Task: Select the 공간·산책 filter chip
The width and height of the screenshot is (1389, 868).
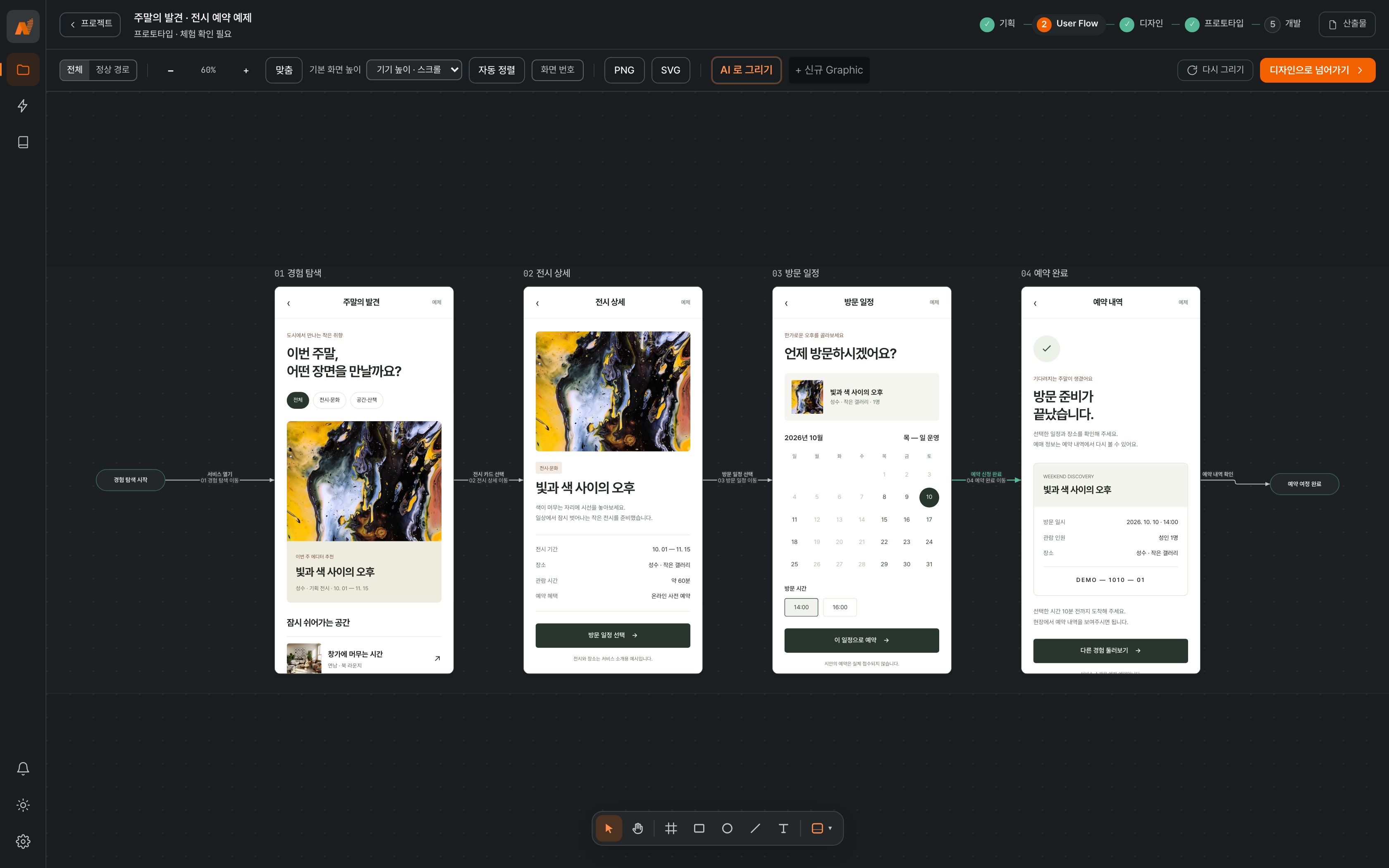Action: pos(367,400)
